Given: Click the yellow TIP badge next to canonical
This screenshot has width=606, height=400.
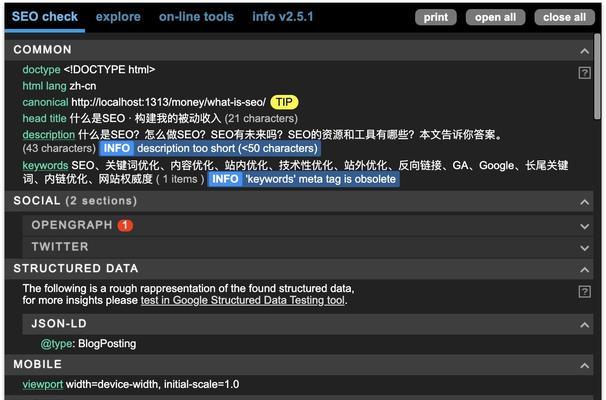Looking at the screenshot, I should pyautogui.click(x=284, y=102).
